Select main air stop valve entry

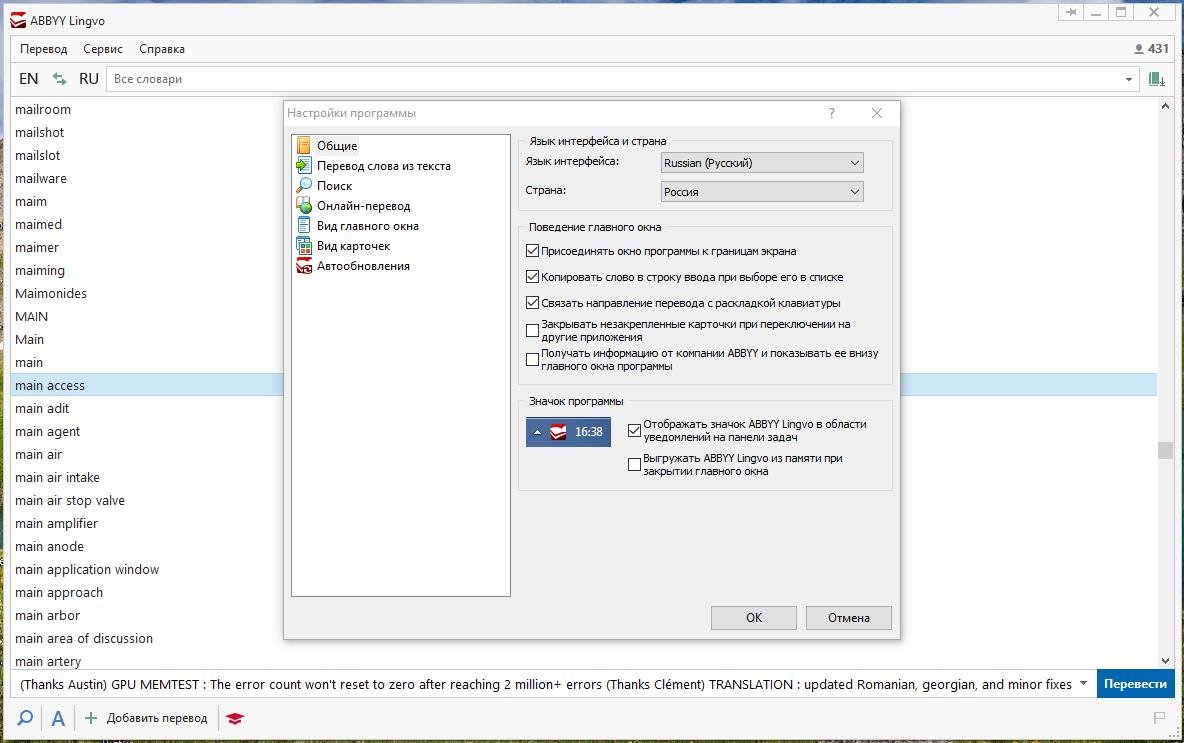(x=69, y=500)
